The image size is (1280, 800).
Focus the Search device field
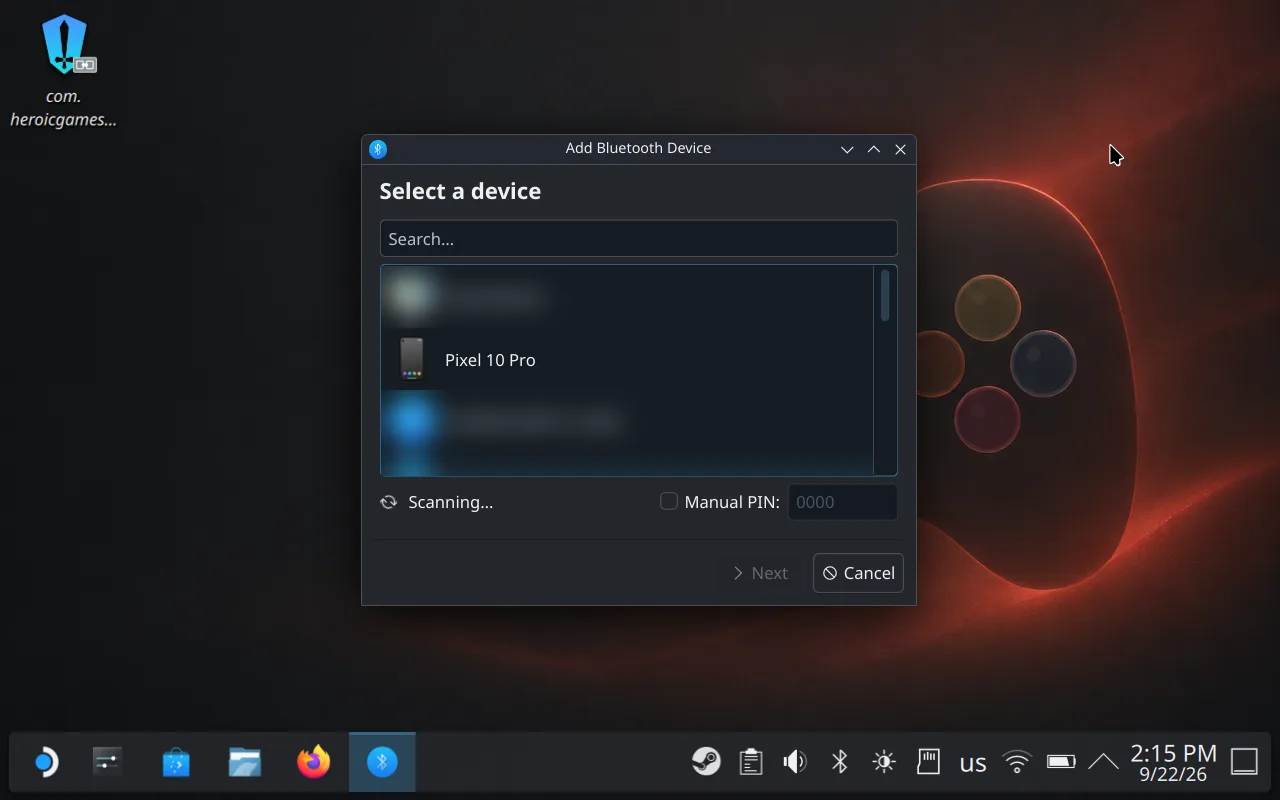[x=638, y=239]
